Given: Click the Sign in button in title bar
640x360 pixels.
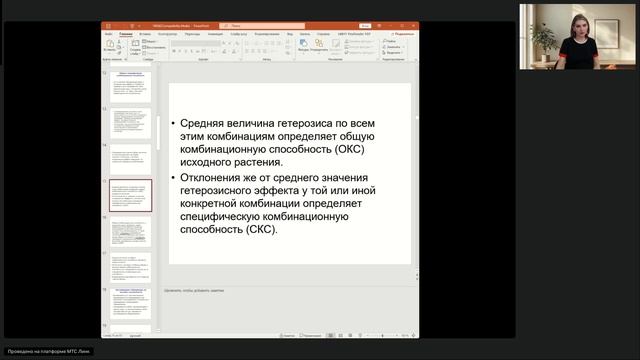Looking at the screenshot, I should pos(365,26).
